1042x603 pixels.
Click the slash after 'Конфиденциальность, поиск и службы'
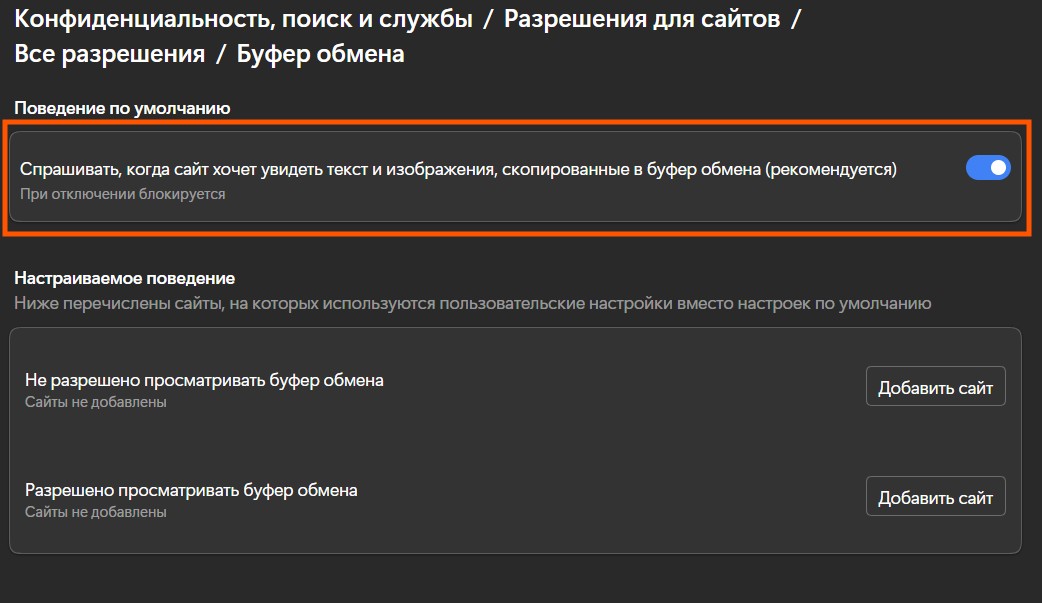[488, 18]
